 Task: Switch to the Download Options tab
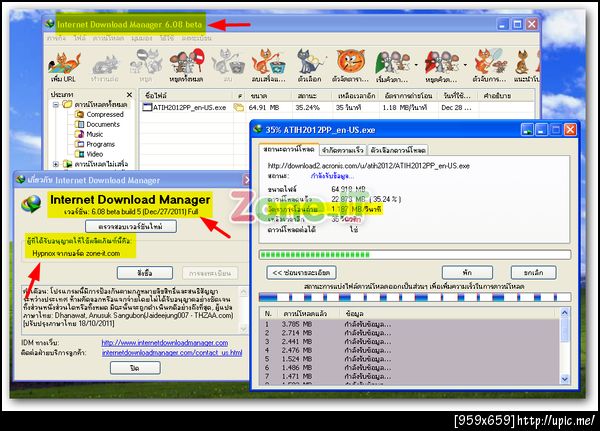coord(398,150)
